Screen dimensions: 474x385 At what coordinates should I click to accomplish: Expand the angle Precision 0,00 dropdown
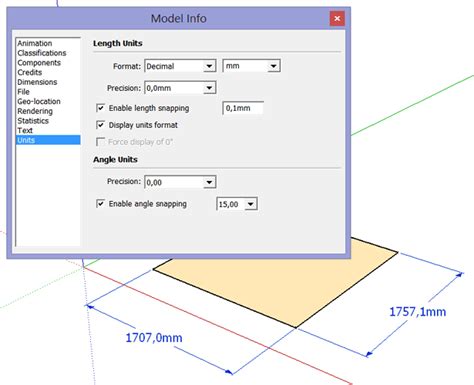180,182
